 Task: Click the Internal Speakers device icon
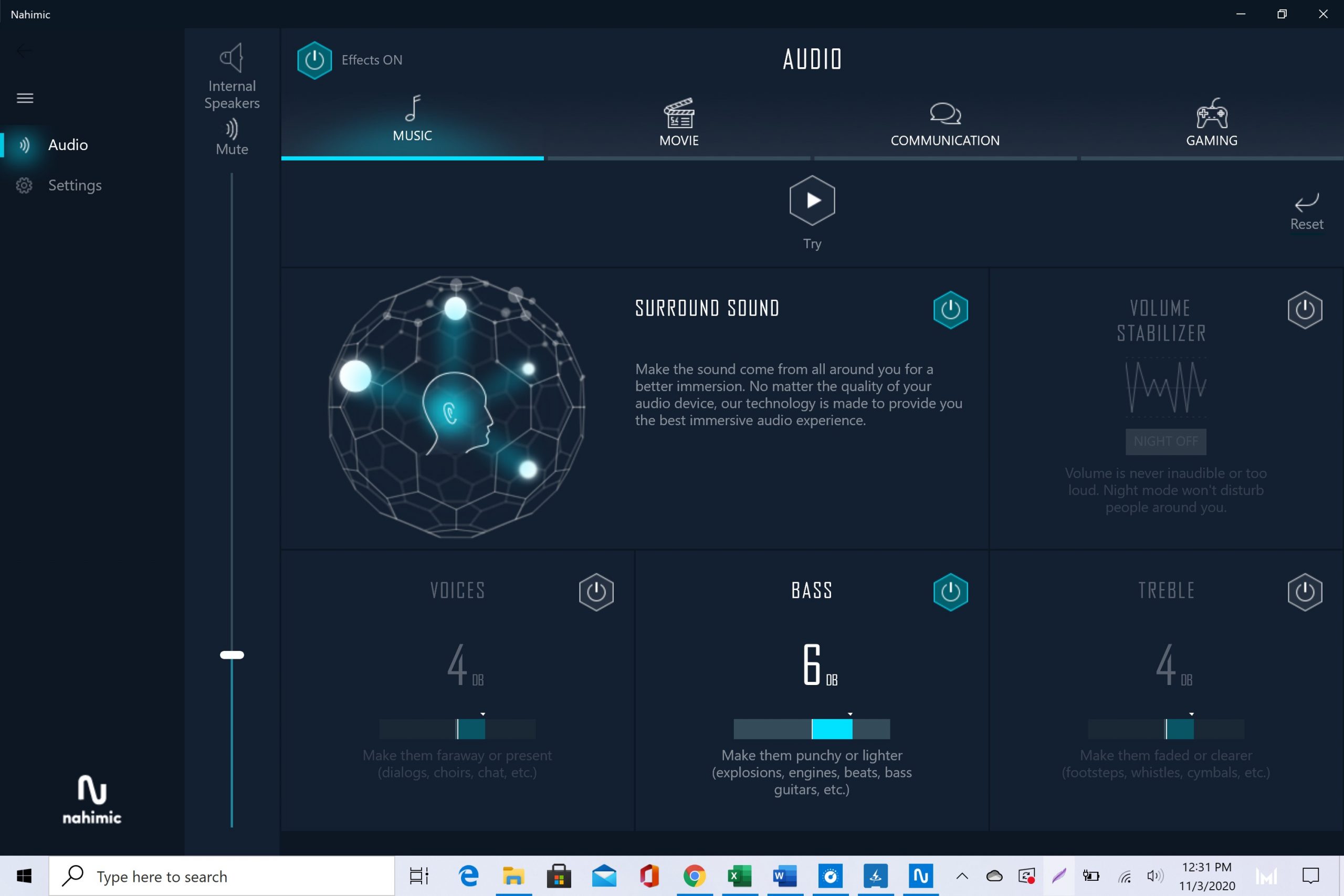pyautogui.click(x=232, y=58)
